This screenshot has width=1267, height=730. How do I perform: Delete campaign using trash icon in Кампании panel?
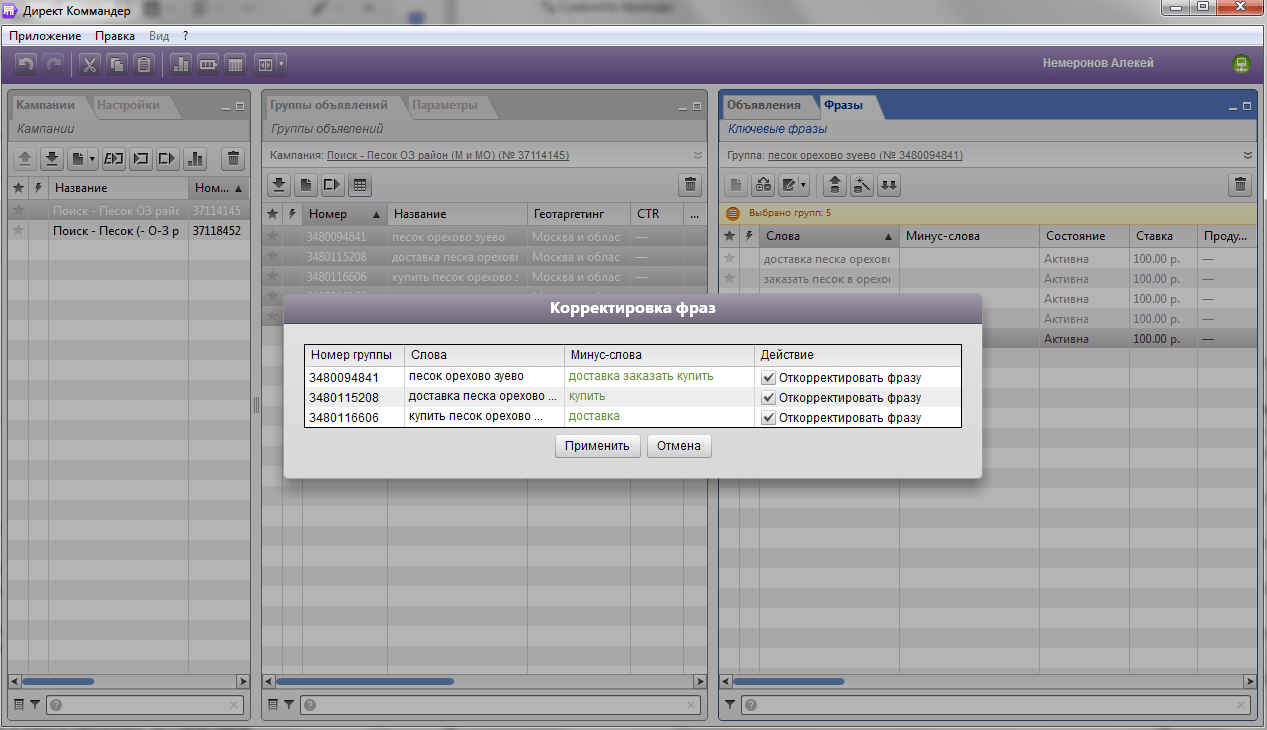click(233, 158)
